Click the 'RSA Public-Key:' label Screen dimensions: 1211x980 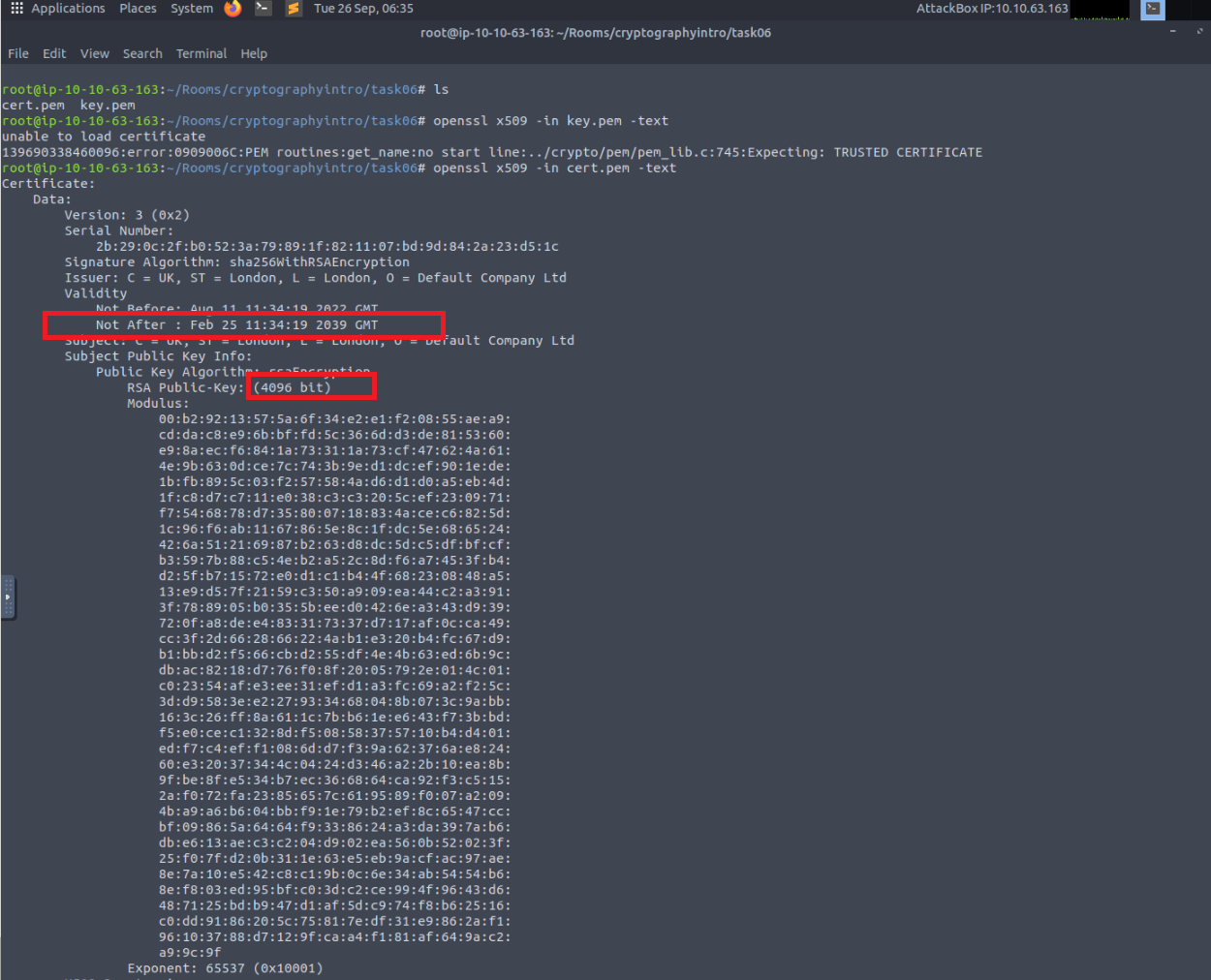[186, 387]
